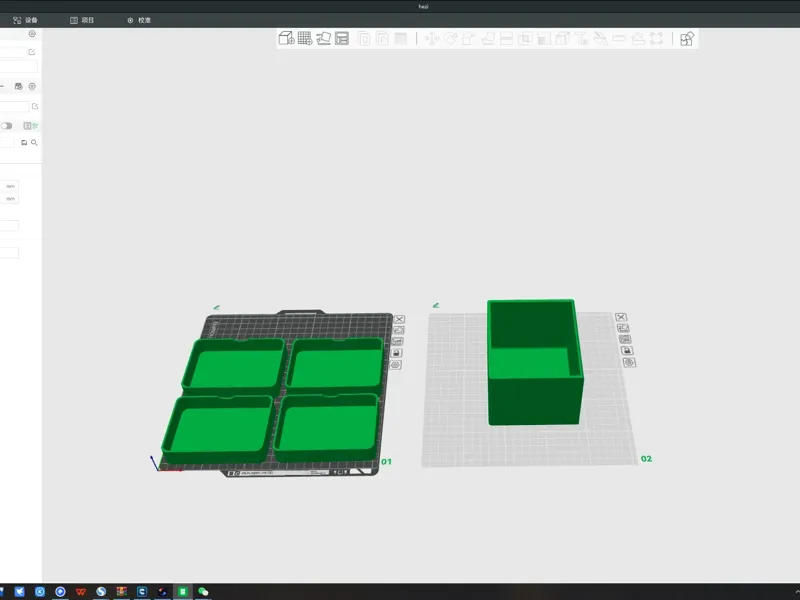Select the Cut tool
Viewport: 800px width, 600px height.
507,39
